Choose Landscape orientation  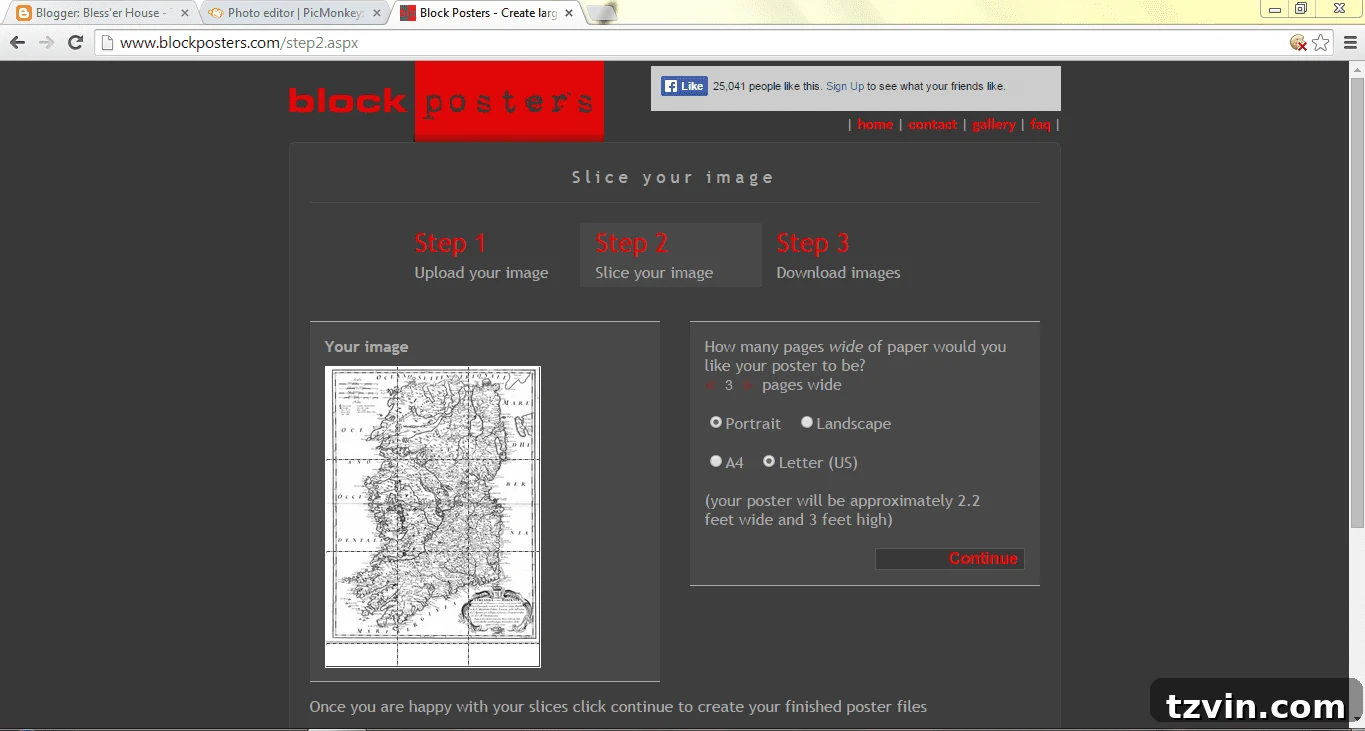[807, 423]
